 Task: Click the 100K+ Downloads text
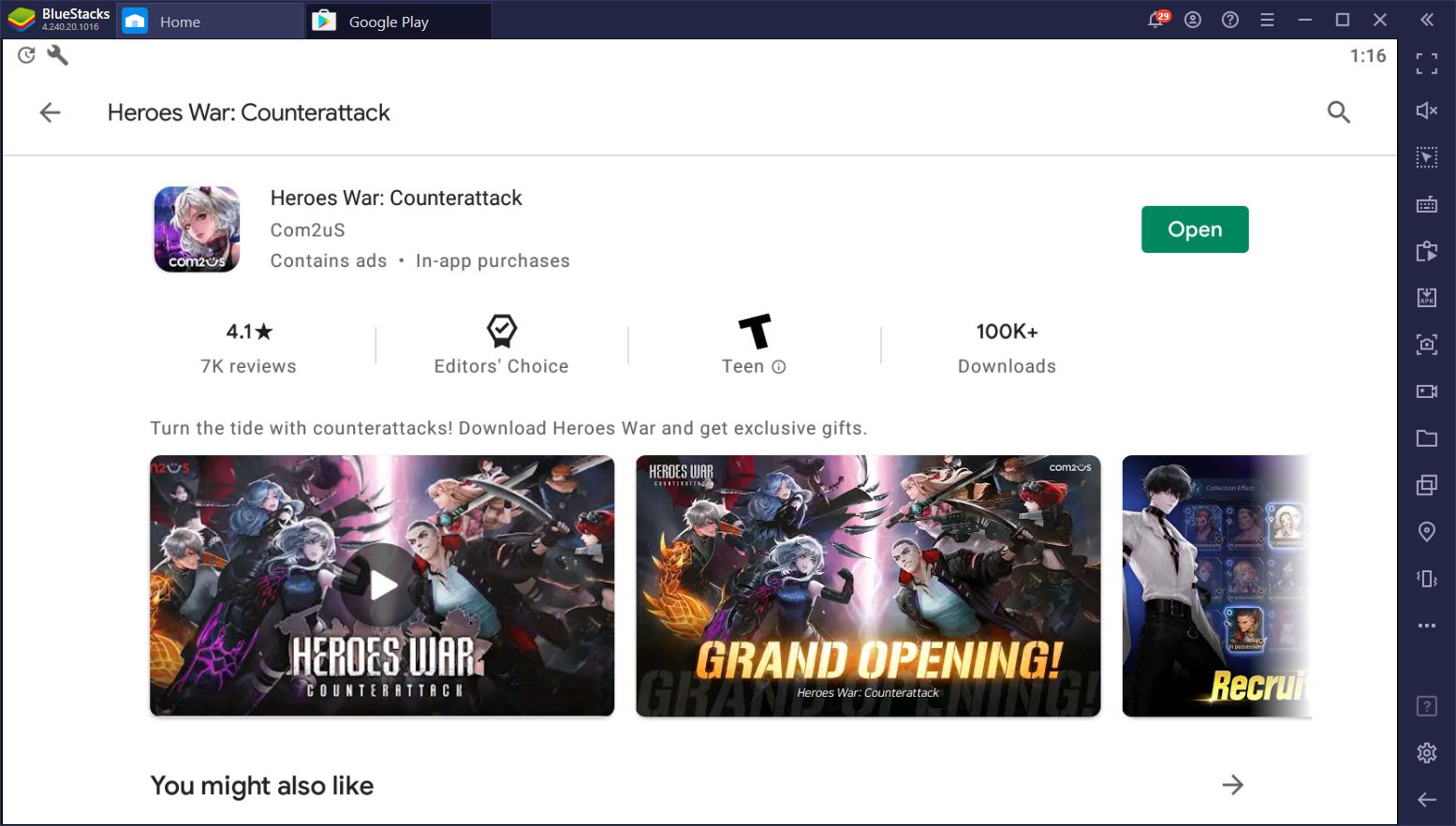pyautogui.click(x=1007, y=347)
